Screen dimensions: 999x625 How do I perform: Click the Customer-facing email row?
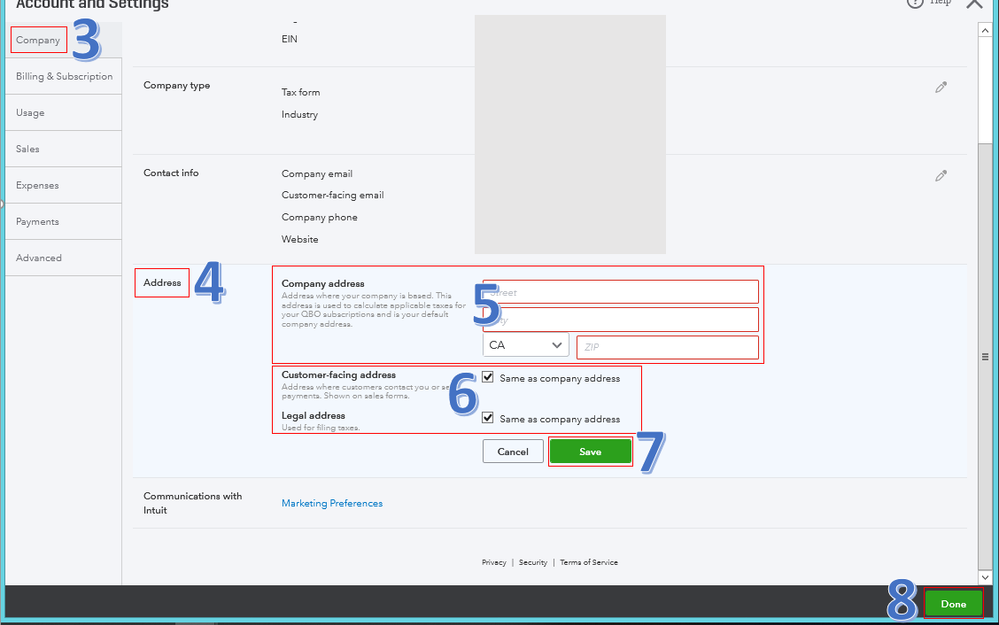[x=333, y=195]
